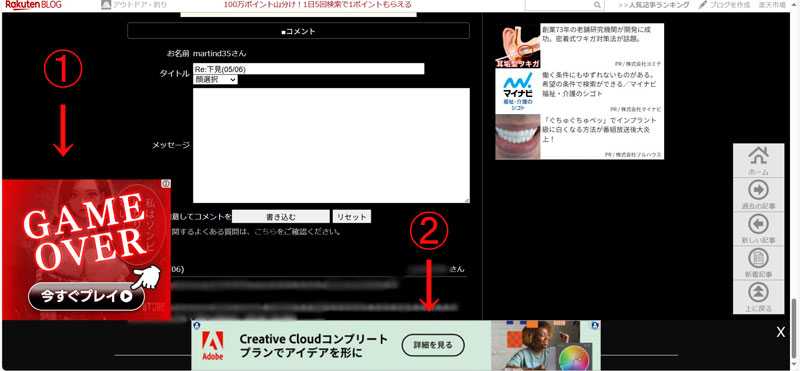This screenshot has height=371, width=800.
Task: Go to newer article arrow icon
Action: 758,224
